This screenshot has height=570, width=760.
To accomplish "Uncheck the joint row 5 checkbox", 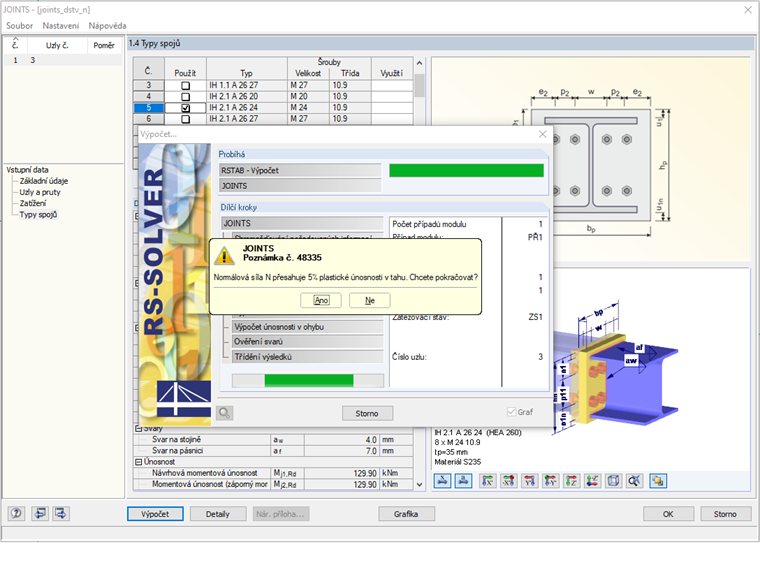I will tap(185, 108).
